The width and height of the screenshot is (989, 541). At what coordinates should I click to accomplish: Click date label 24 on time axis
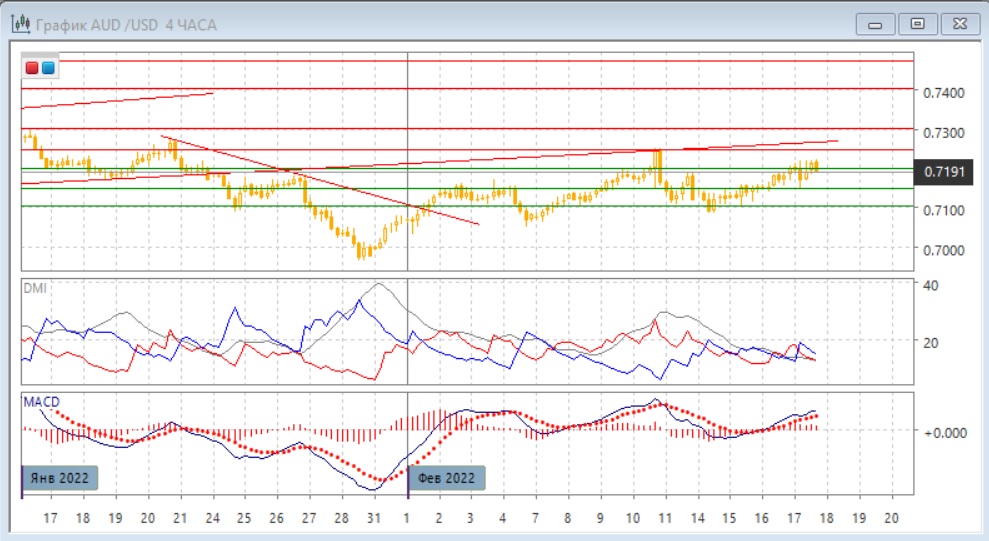coord(213,518)
